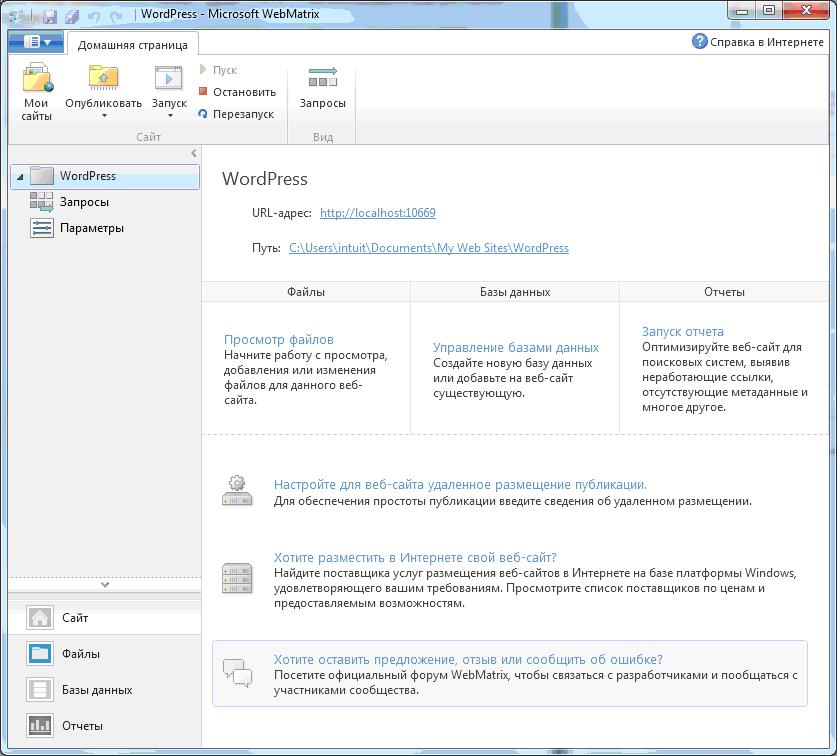Open Параметры in the navigation tree

pos(92,228)
